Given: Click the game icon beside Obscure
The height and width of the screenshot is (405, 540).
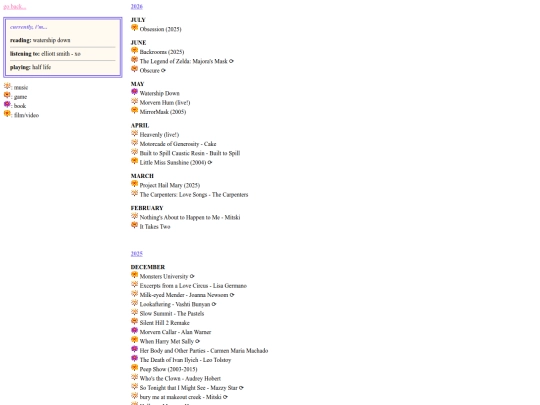Looking at the screenshot, I should coord(135,69).
